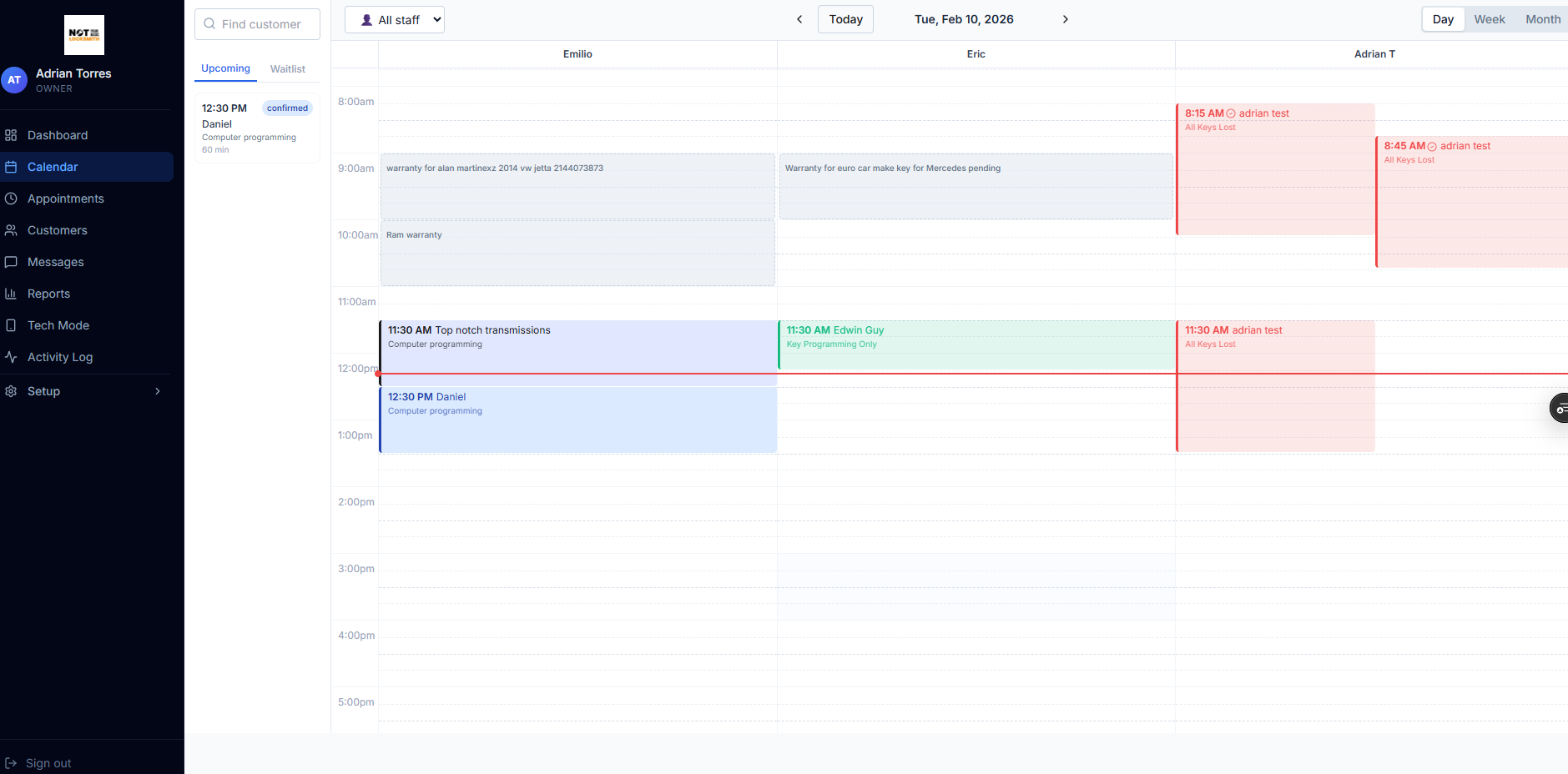Go to next day with right chevron
The image size is (1568, 774).
[1065, 18]
